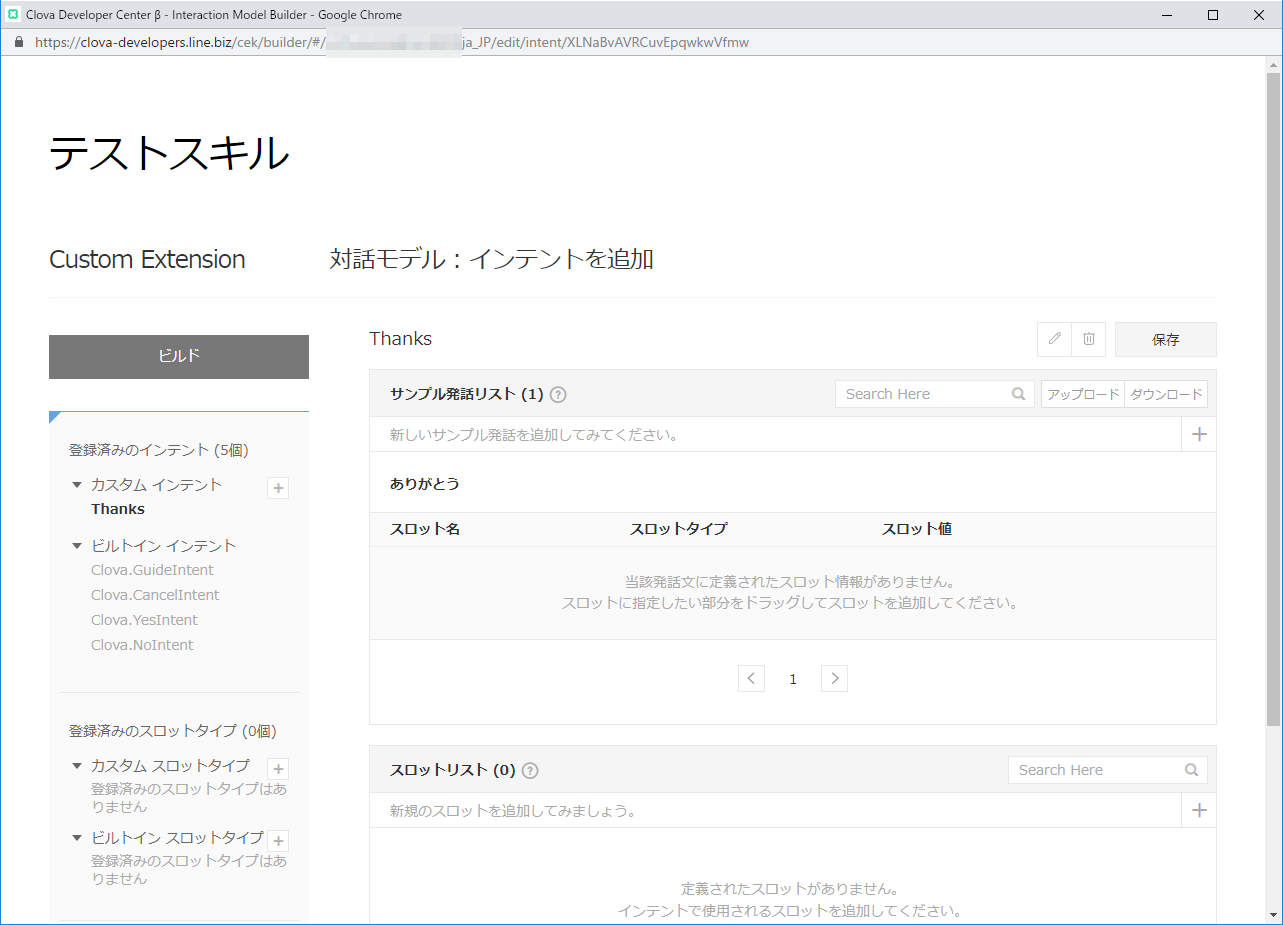The height and width of the screenshot is (925, 1283).
Task: Click the plus icon to add sample utterance
Action: coord(1199,434)
